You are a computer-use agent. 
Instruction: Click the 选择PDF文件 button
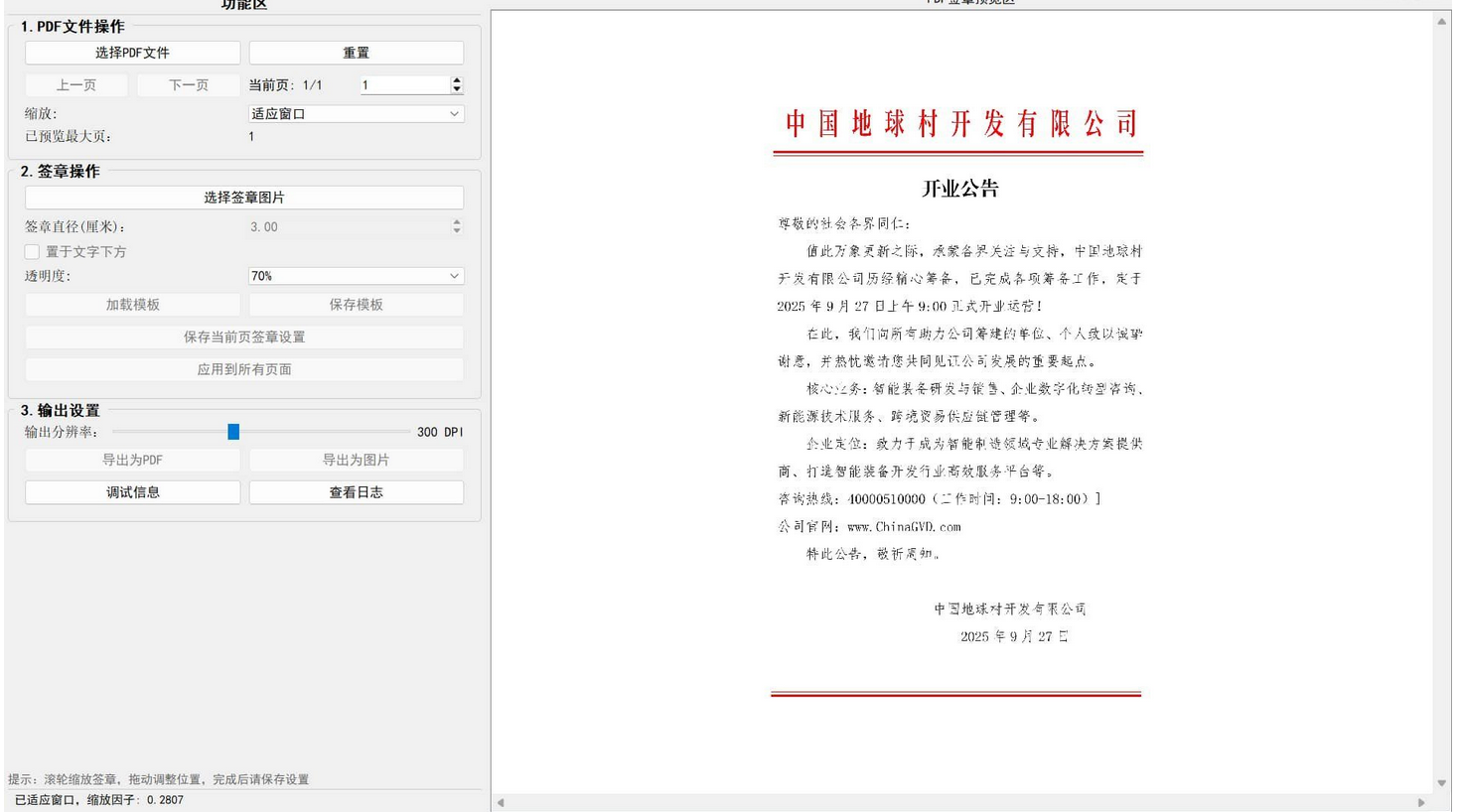132,53
